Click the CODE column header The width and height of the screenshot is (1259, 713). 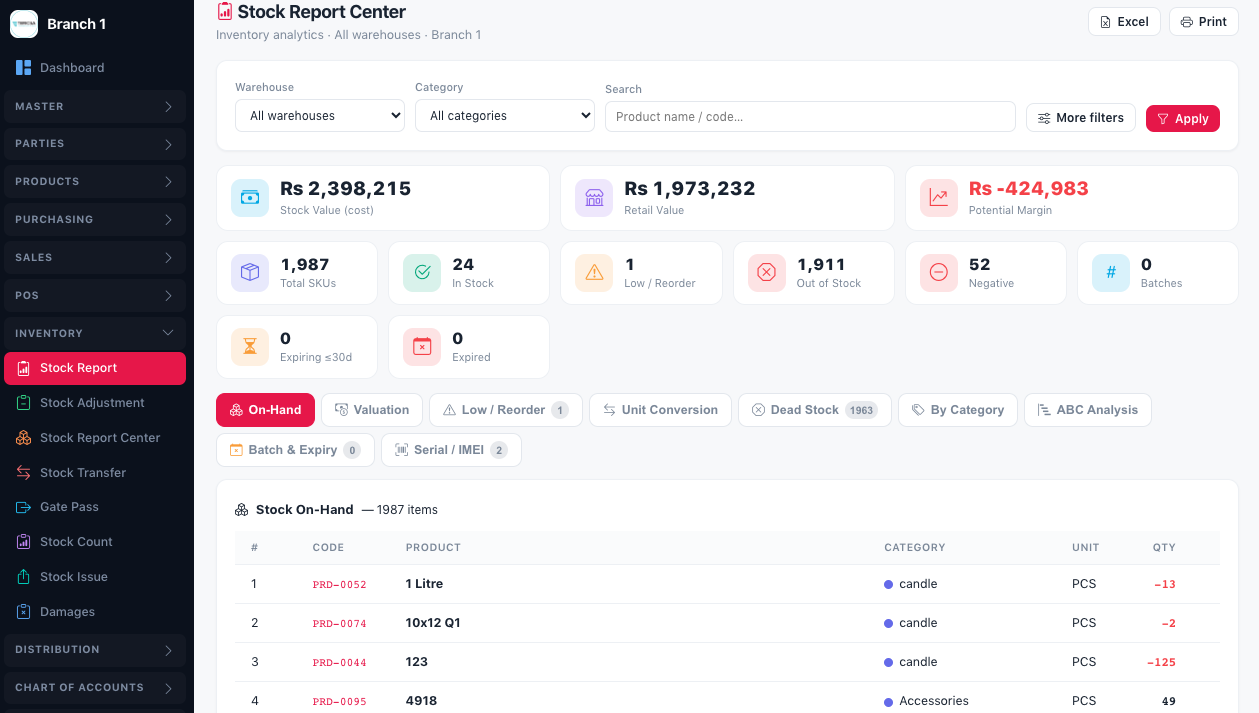328,548
